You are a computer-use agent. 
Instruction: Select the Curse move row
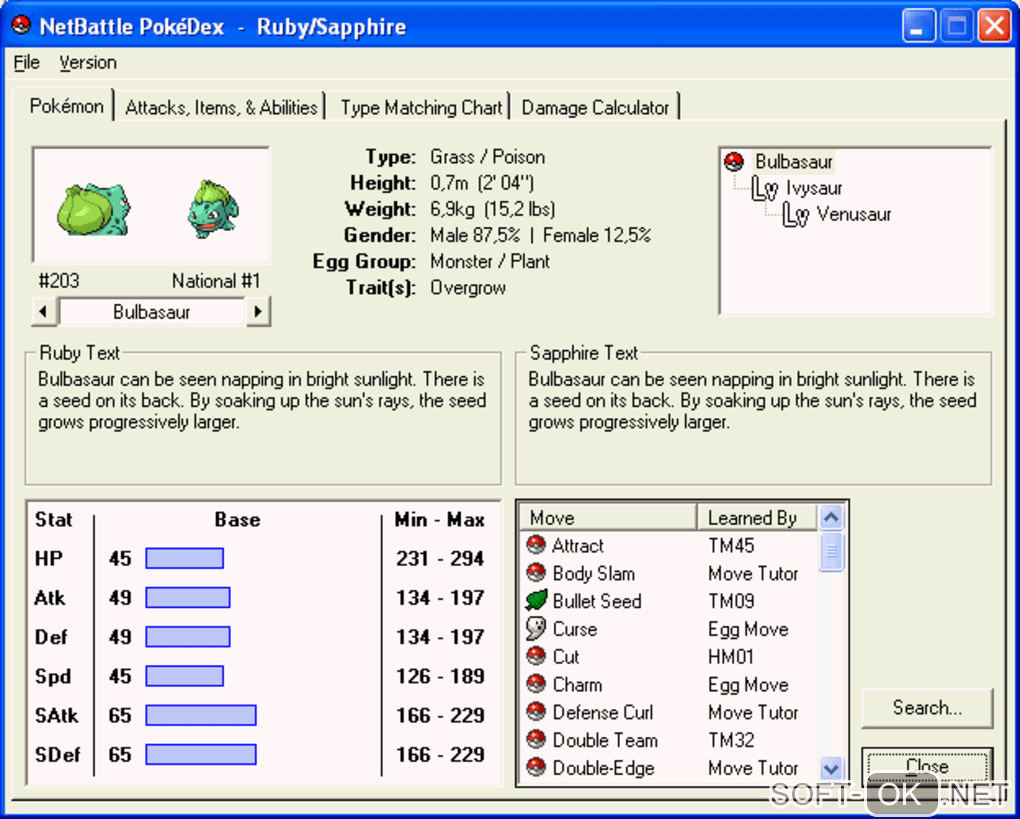[669, 628]
